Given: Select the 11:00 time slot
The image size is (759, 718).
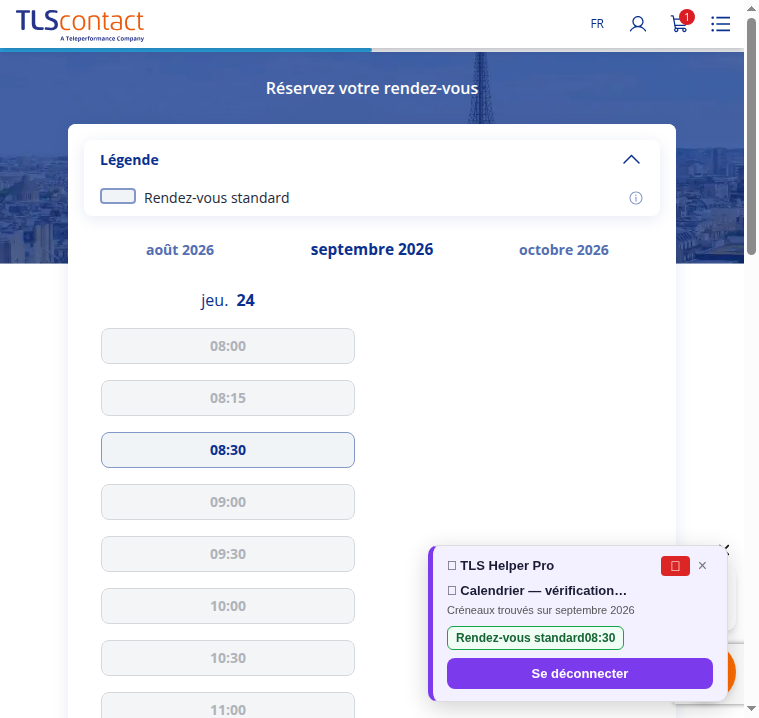Looking at the screenshot, I should click(x=228, y=705).
